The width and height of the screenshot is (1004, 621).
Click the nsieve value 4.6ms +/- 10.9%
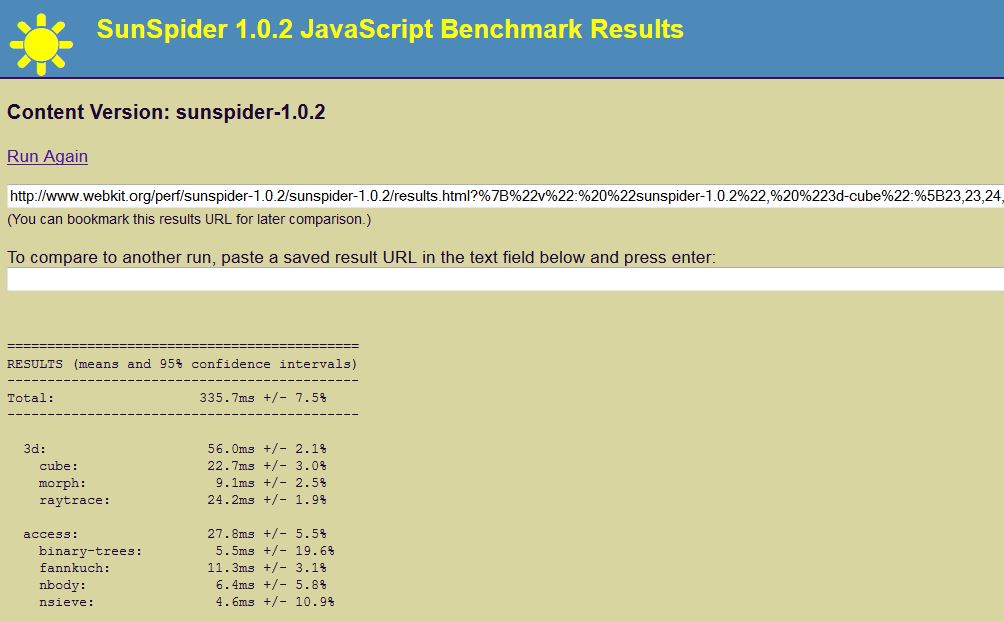[x=275, y=602]
